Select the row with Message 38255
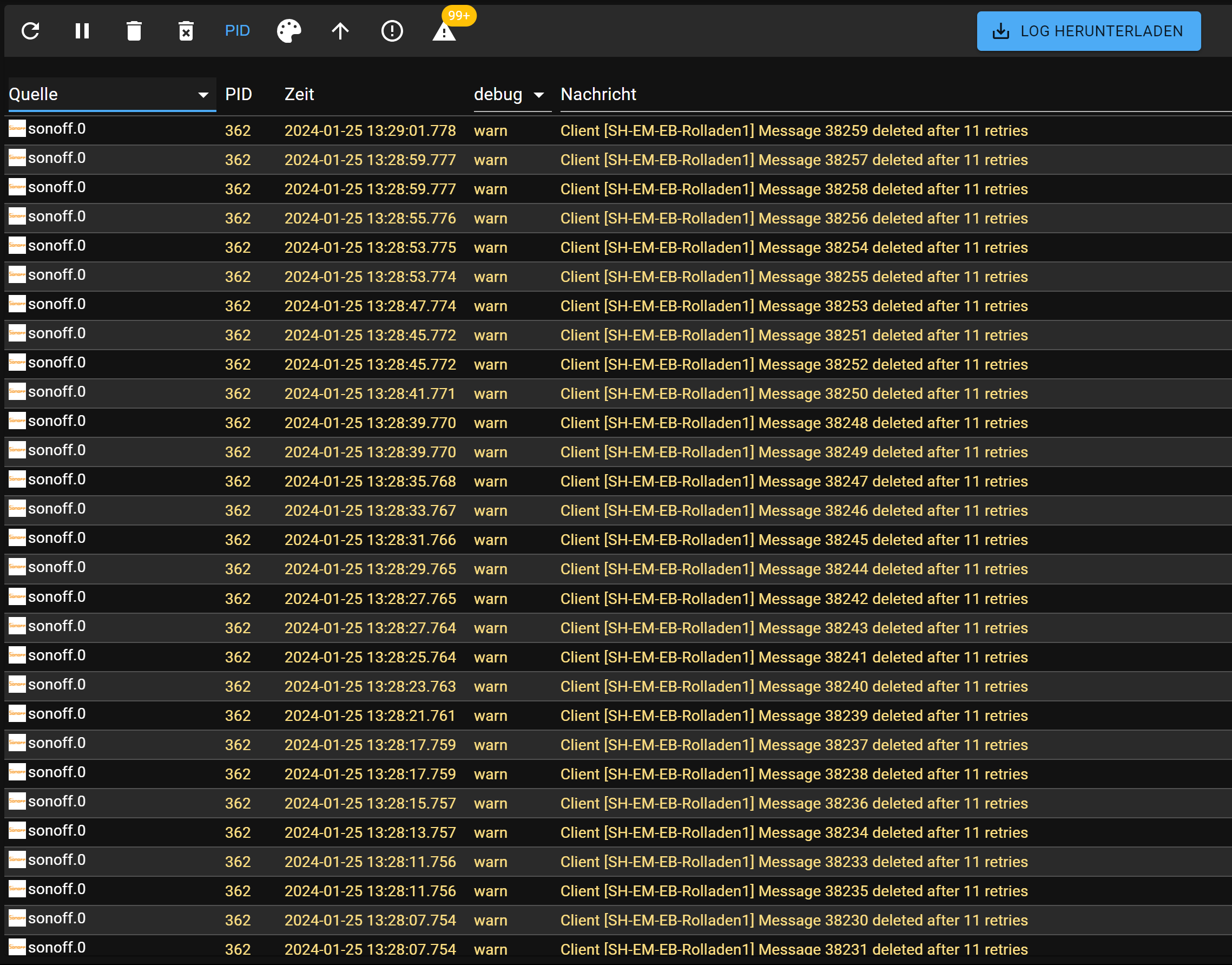Screen dimensions: 1232x965 [x=618, y=277]
